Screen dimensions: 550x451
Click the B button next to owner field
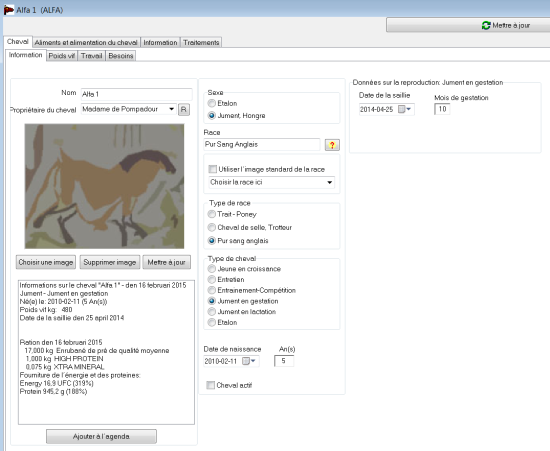pyautogui.click(x=184, y=109)
